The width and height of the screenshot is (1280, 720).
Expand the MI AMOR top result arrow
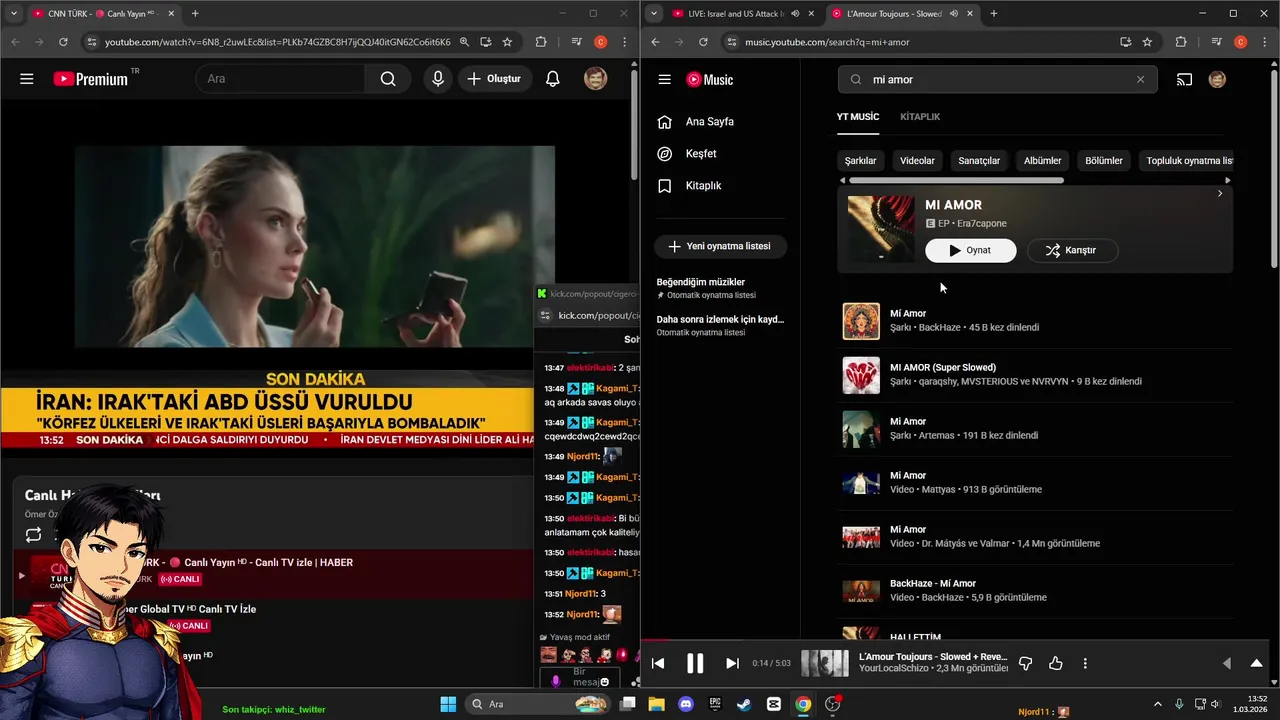(x=1220, y=194)
